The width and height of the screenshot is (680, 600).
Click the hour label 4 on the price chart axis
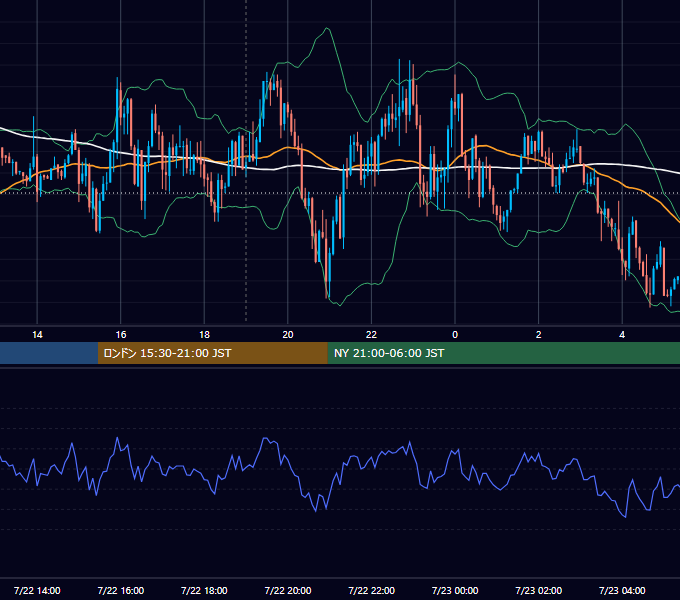point(622,335)
